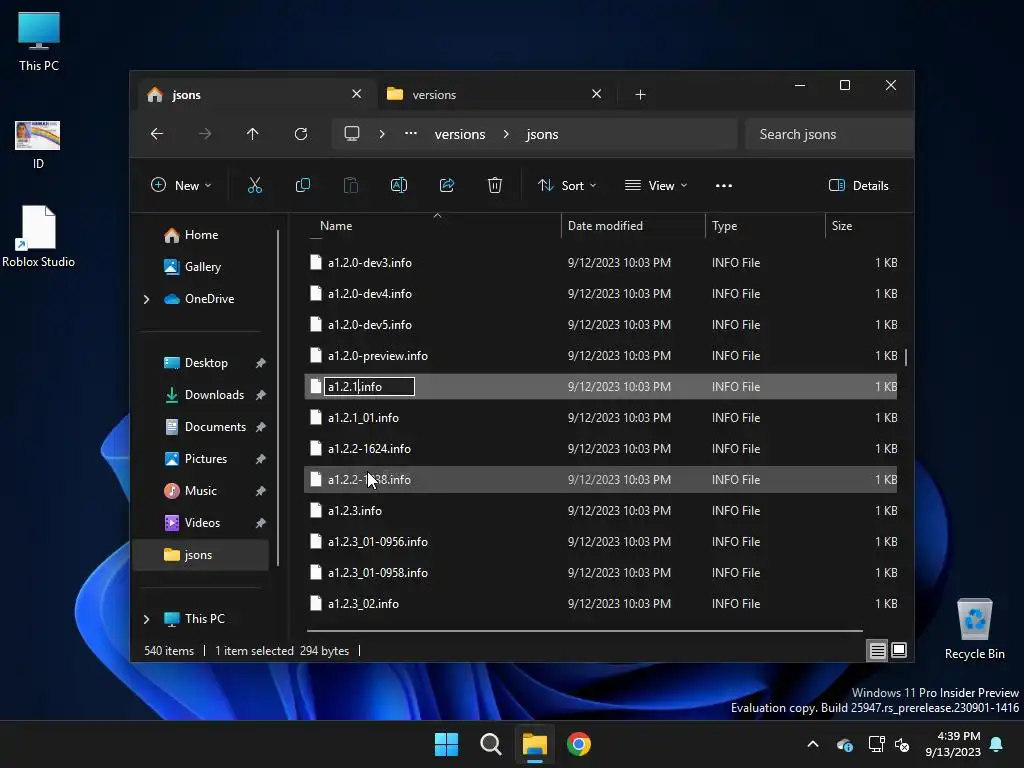Image resolution: width=1024 pixels, height=768 pixels.
Task: Click the Share icon in toolbar
Action: coord(447,185)
